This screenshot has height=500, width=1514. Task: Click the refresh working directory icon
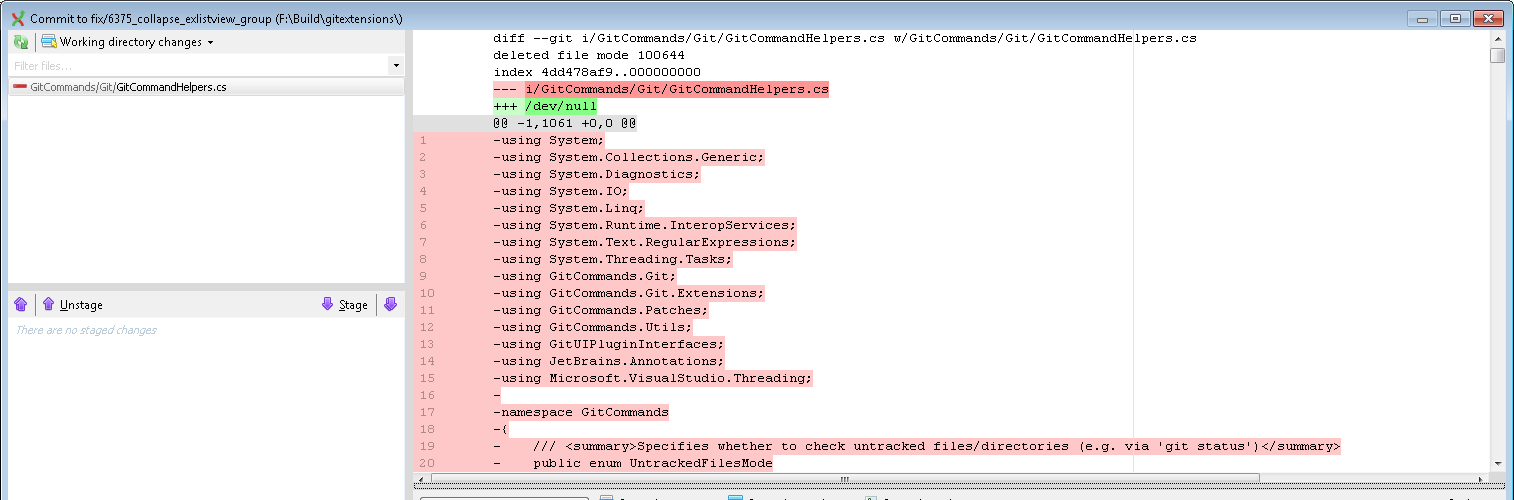coord(21,42)
